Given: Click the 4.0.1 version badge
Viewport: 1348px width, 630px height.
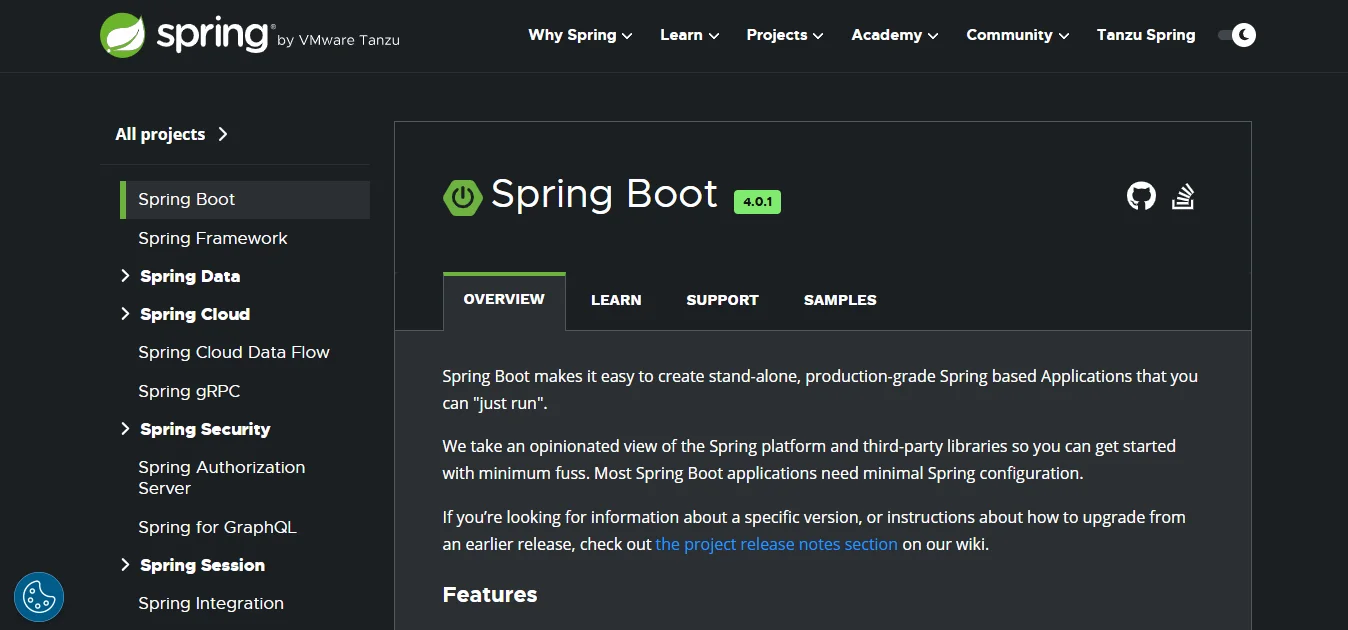Looking at the screenshot, I should [x=757, y=201].
